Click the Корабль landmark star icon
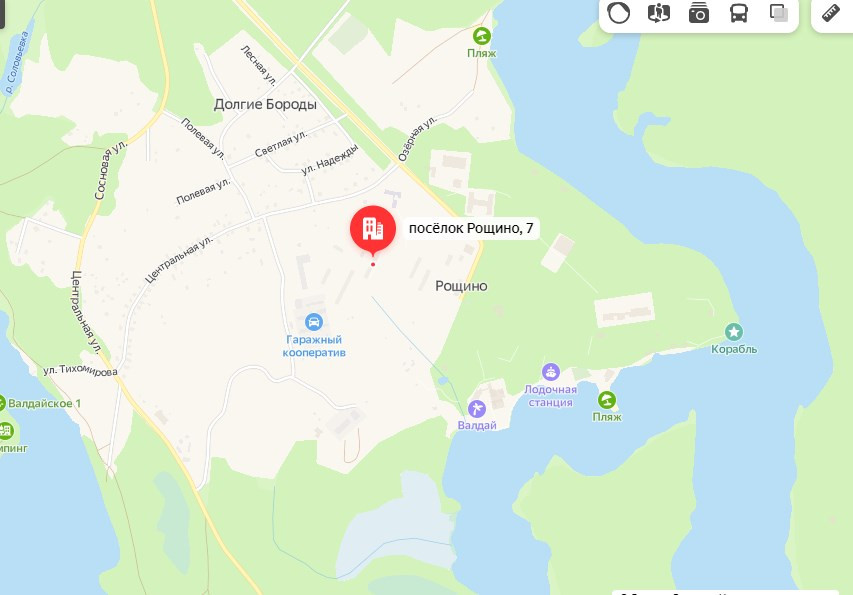 click(x=733, y=331)
